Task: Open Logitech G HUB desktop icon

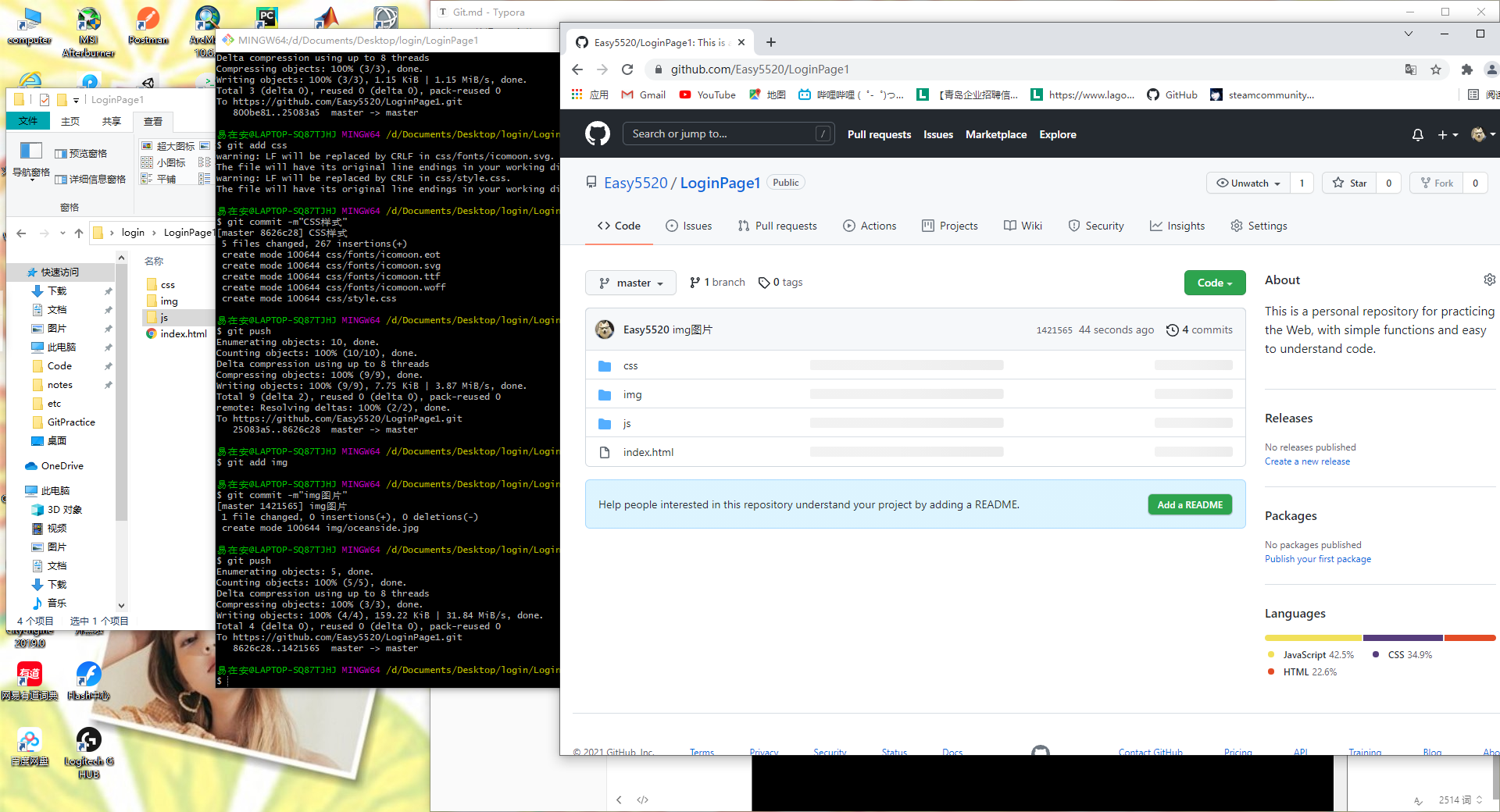Action: tap(88, 753)
